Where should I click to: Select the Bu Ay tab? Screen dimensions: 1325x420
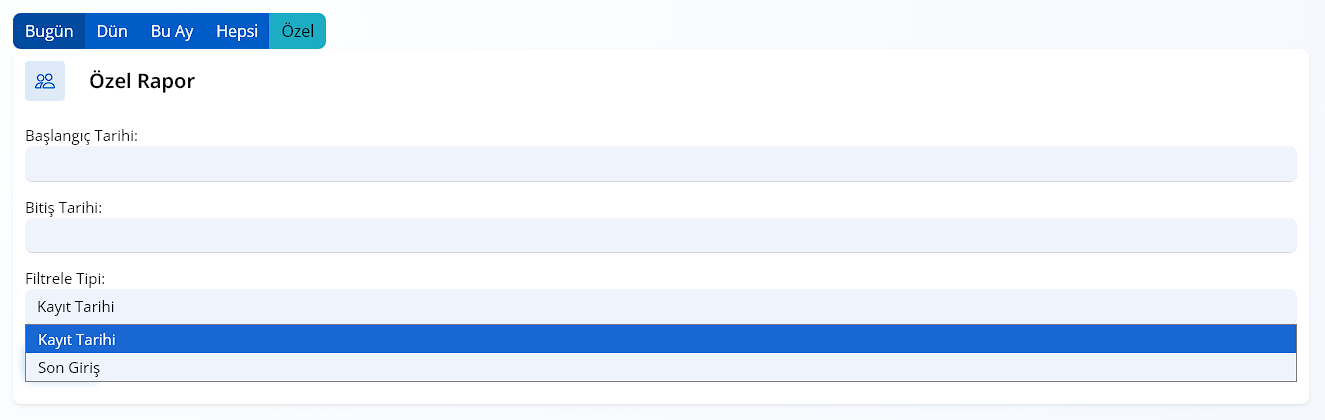(x=172, y=31)
